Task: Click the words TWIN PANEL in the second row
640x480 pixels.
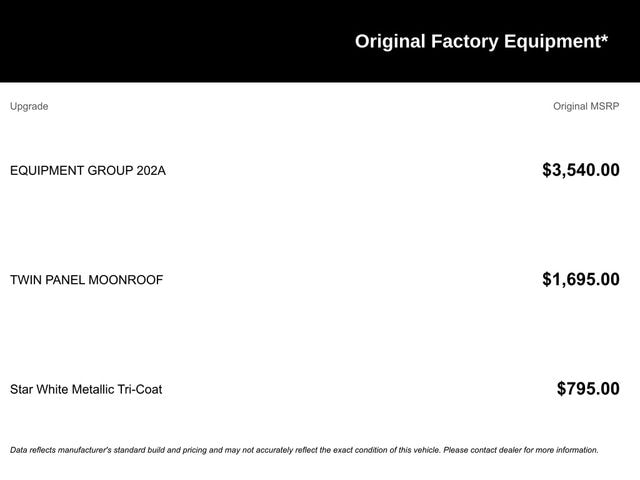Action: (47, 280)
